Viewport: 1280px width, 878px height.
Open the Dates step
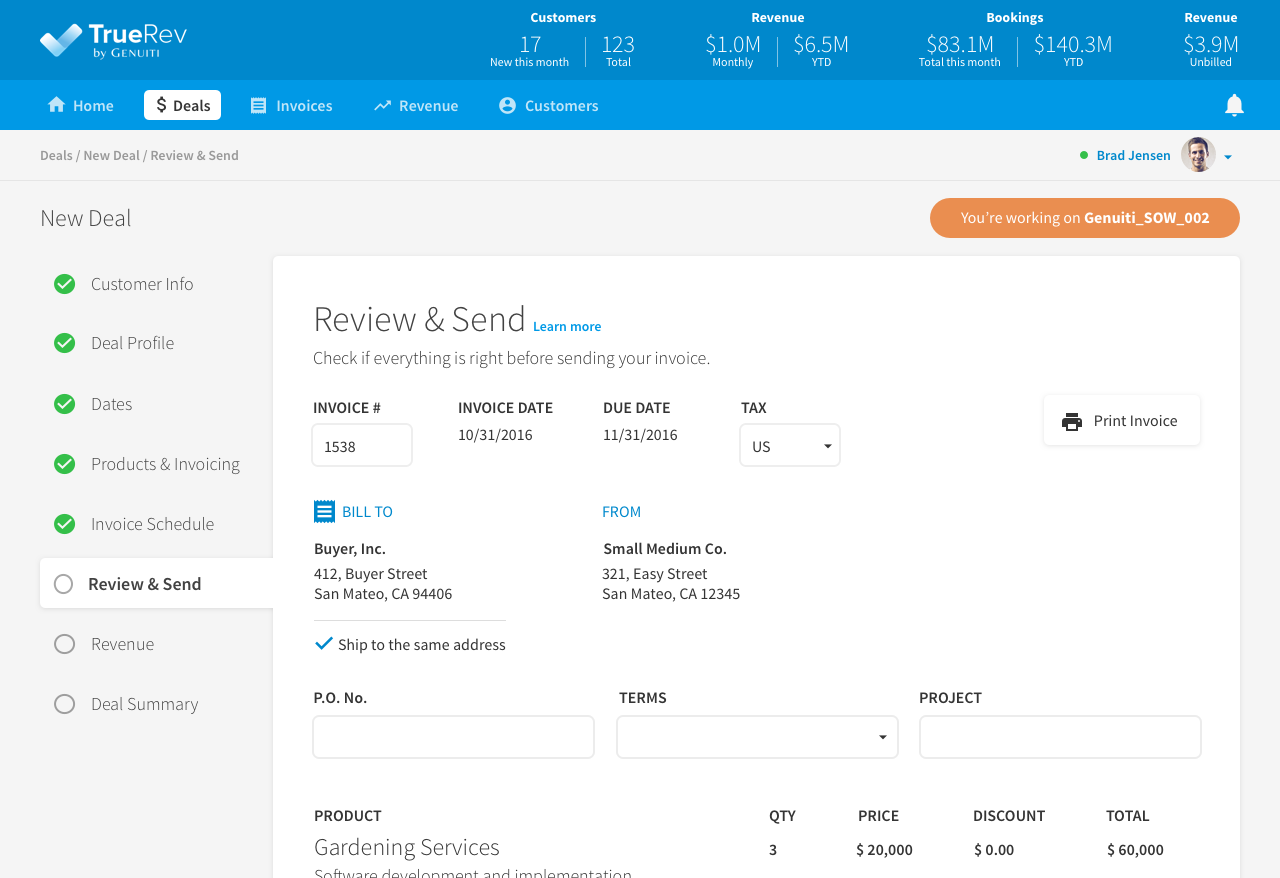pyautogui.click(x=111, y=404)
